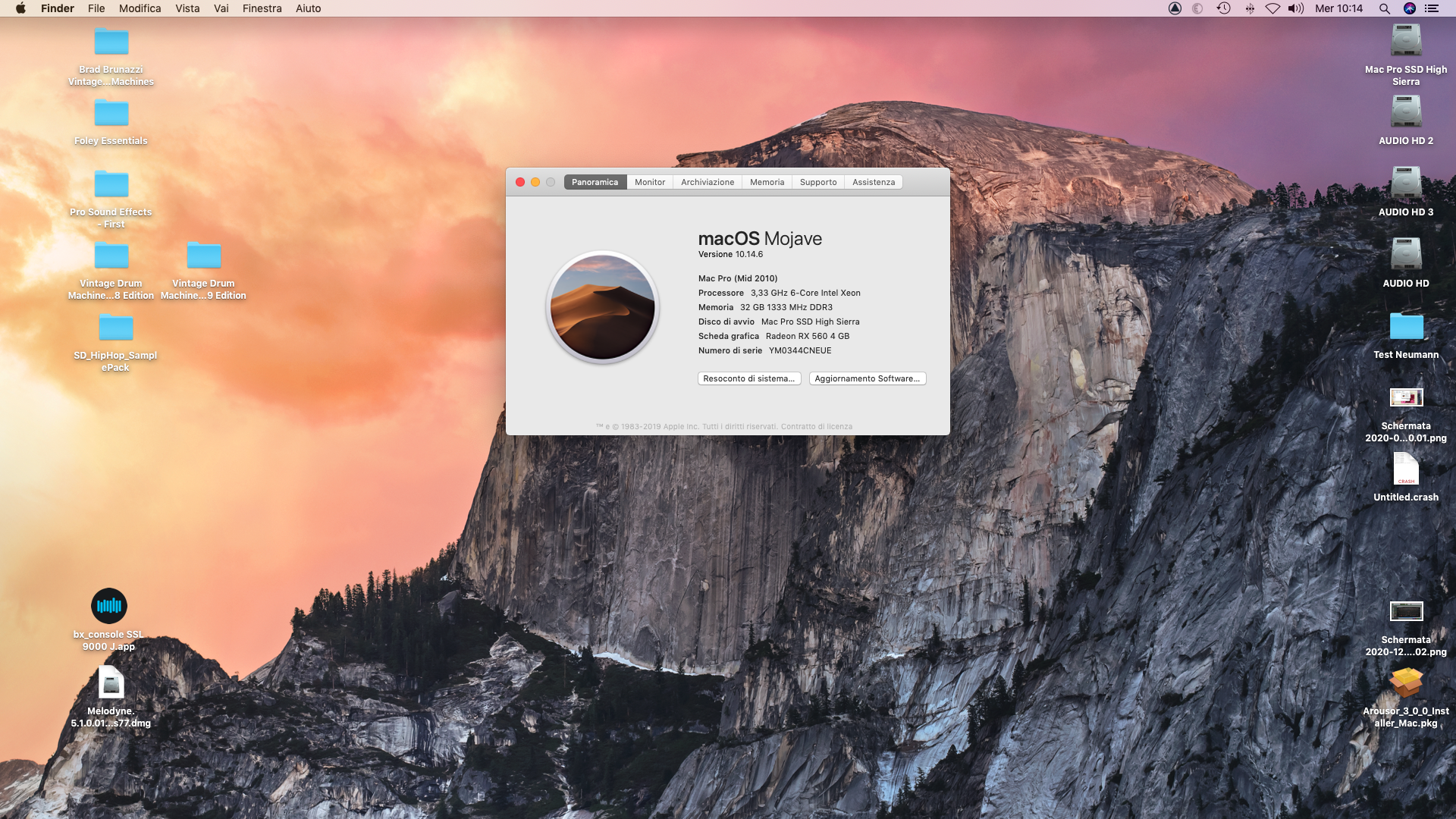The image size is (1456, 819).
Task: Click serial number YM0344CNEUE
Action: point(800,350)
